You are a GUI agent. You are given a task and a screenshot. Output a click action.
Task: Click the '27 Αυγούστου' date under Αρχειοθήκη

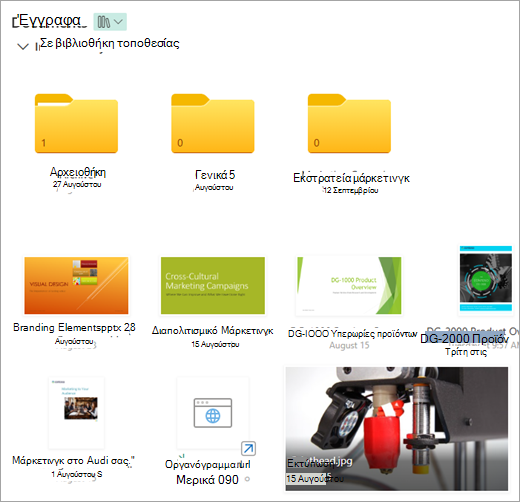point(77,184)
